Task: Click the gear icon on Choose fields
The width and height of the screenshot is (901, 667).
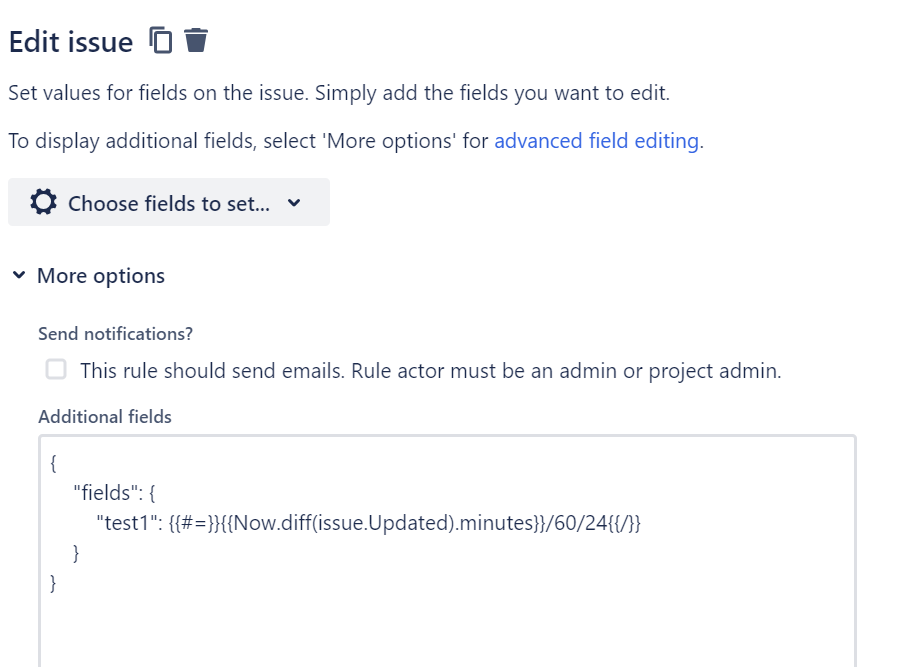Action: click(44, 202)
